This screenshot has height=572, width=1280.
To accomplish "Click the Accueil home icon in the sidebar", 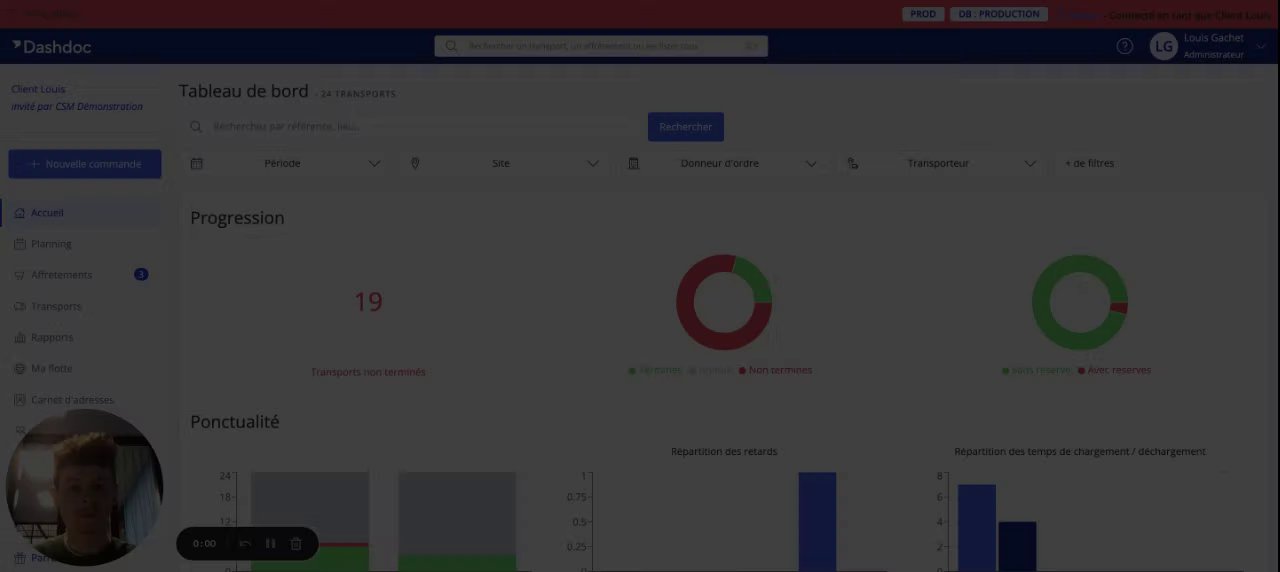I will point(20,213).
